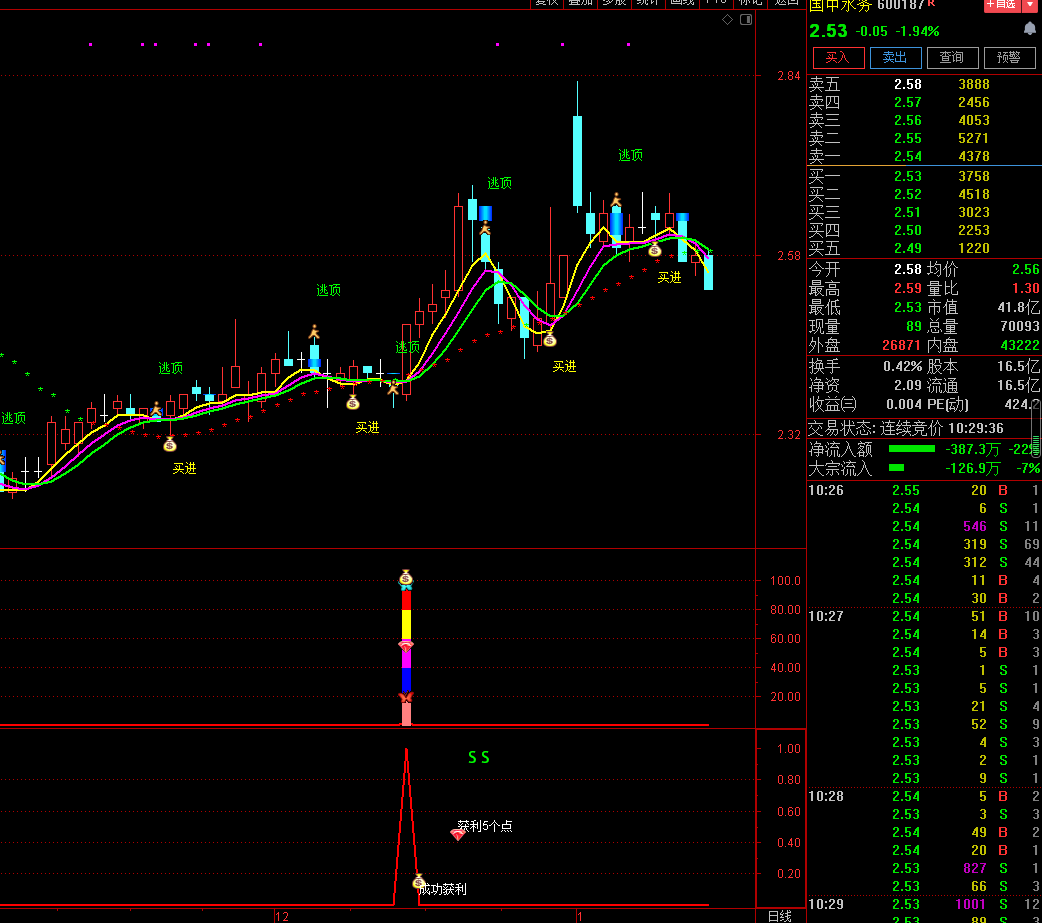
Task: Click the alert bell icon
Action: pyautogui.click(x=1029, y=28)
